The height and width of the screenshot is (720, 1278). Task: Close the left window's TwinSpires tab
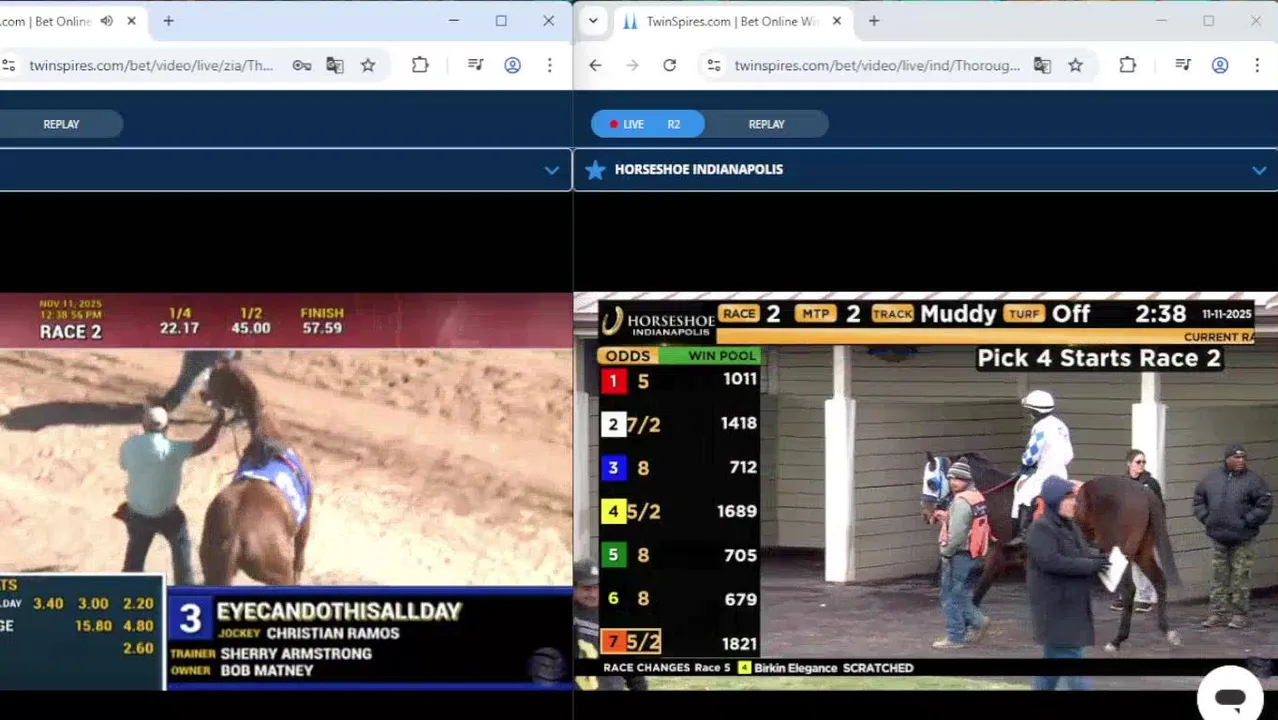point(131,21)
